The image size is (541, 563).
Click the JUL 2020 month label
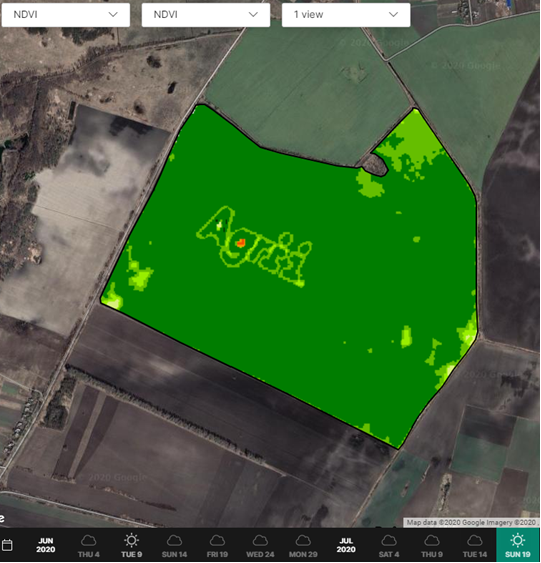[x=346, y=545]
